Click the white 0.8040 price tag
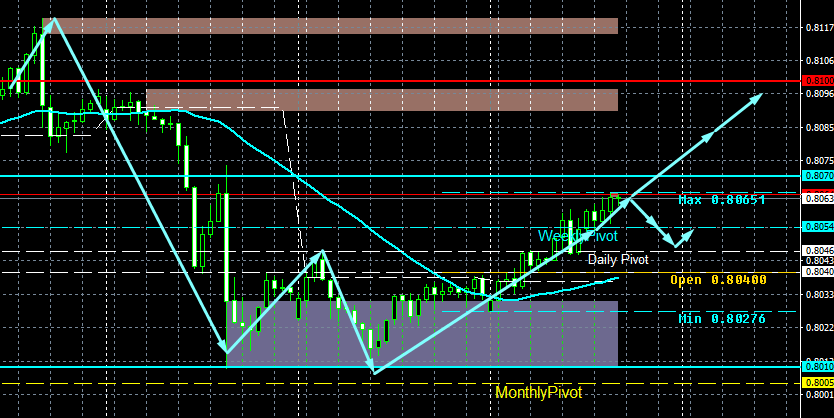This screenshot has width=834, height=418. click(818, 272)
